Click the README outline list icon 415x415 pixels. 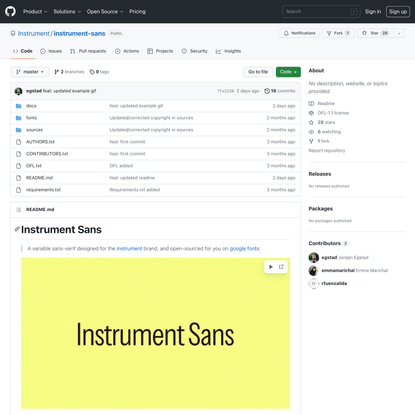click(x=18, y=209)
